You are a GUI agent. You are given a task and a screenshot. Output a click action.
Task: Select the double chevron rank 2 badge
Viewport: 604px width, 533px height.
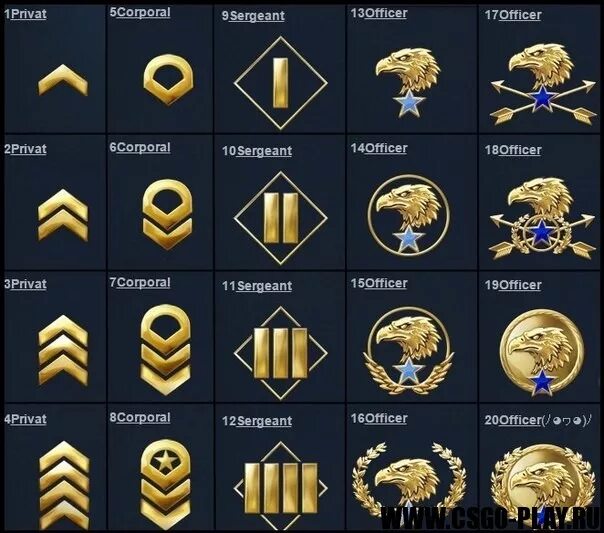tap(63, 215)
